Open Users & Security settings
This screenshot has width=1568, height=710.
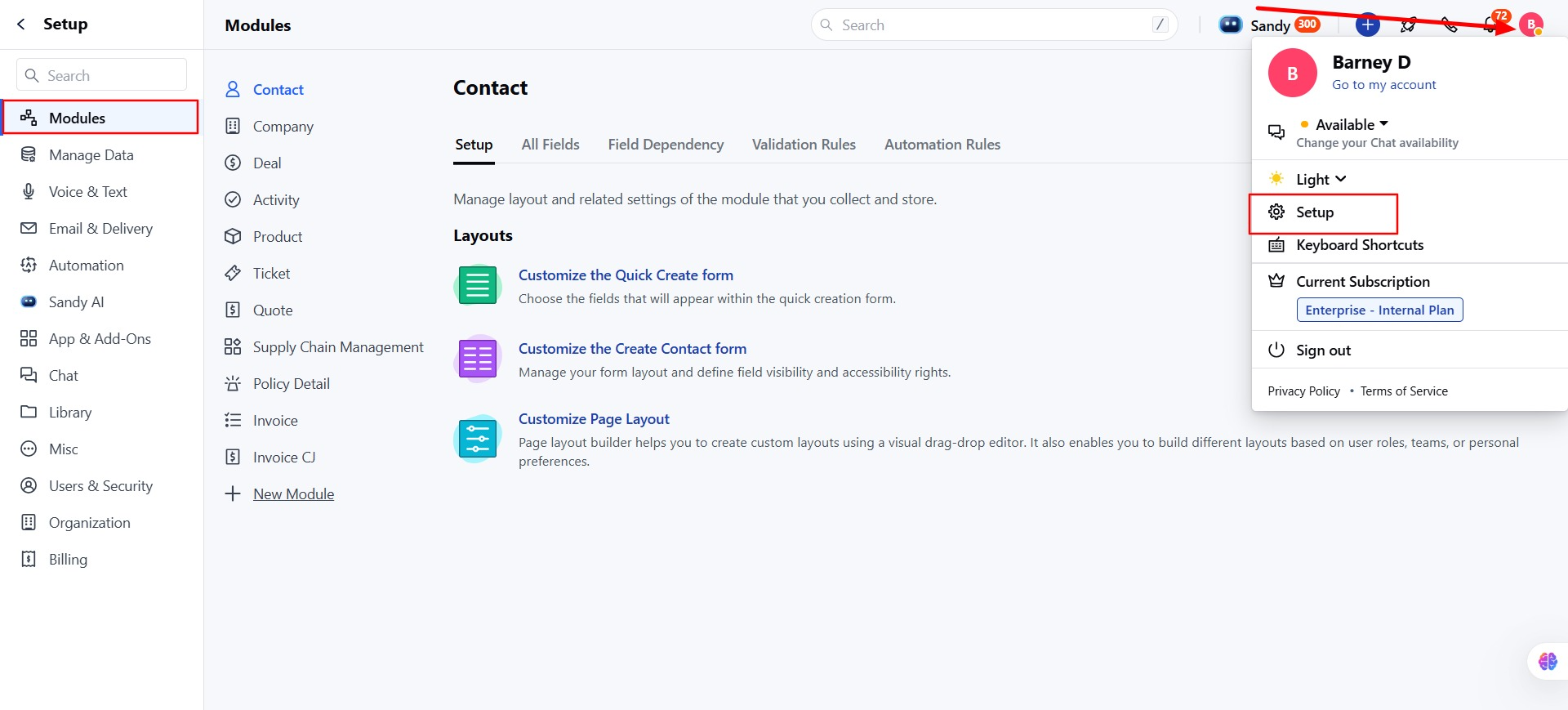[100, 485]
